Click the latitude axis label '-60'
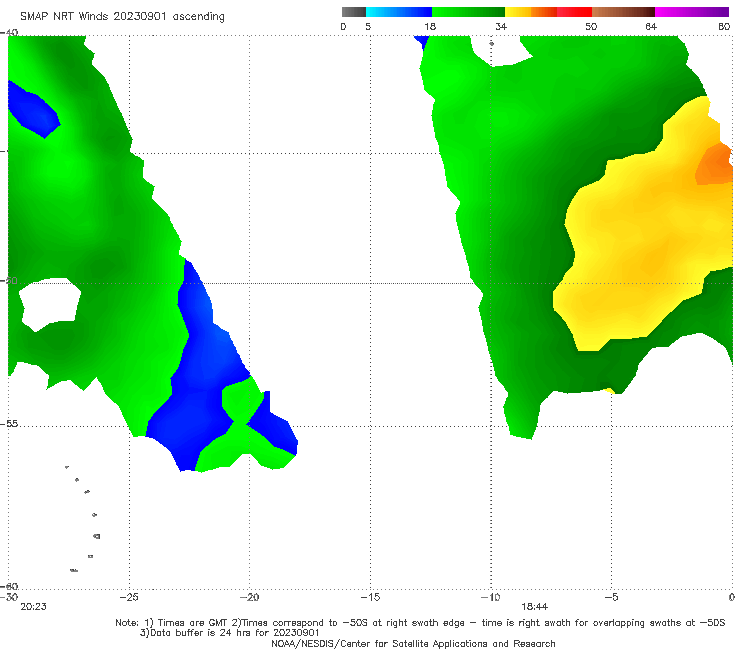 pos(9,586)
